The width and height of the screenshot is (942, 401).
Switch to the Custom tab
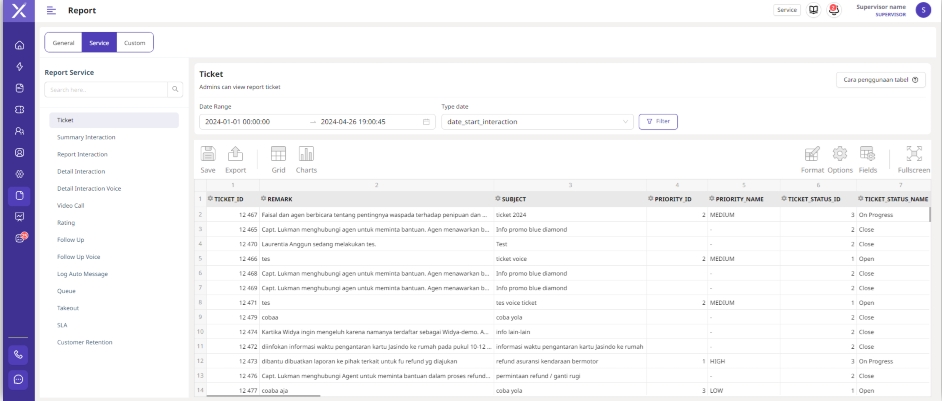(134, 42)
